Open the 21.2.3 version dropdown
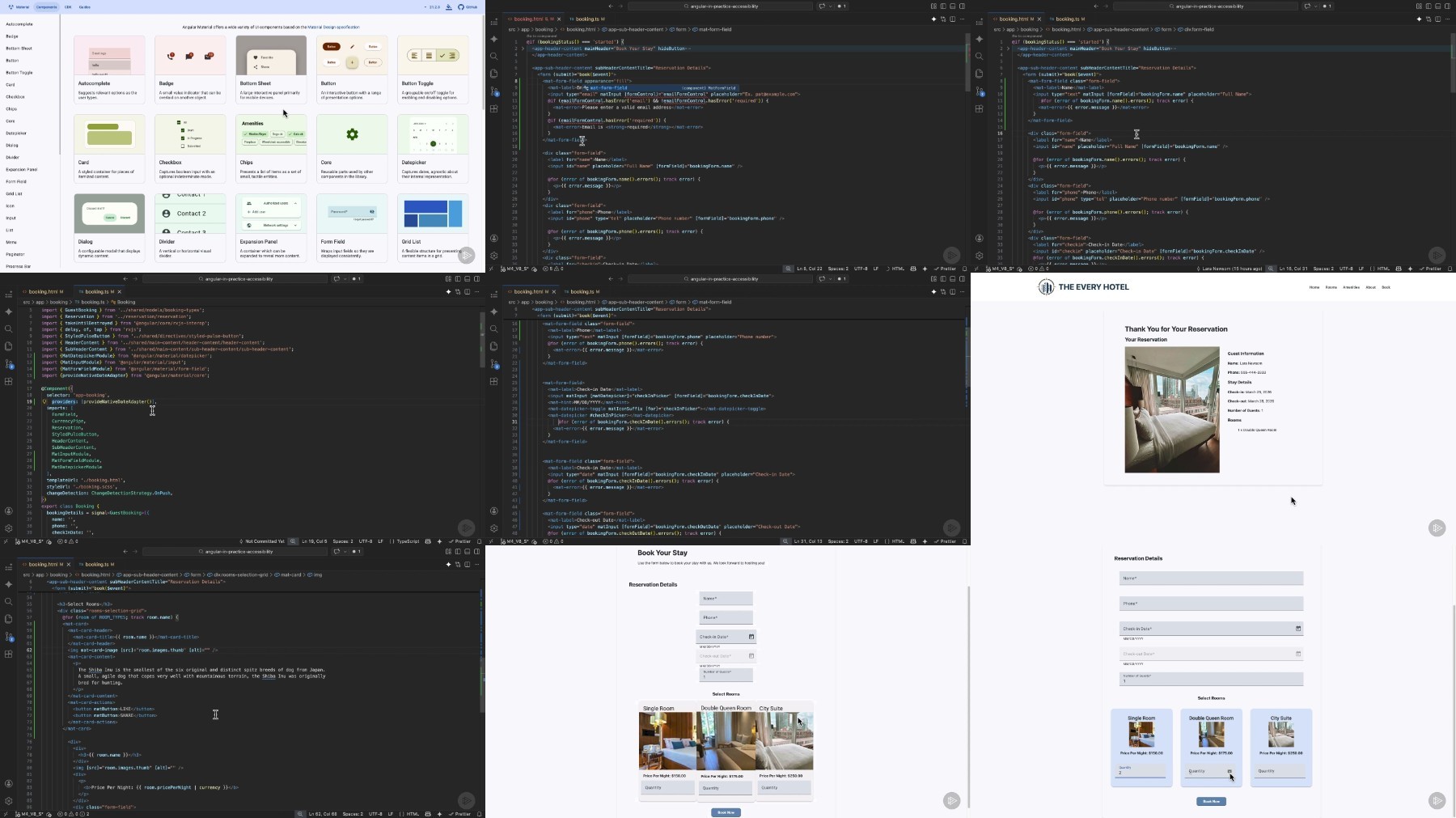Screen dimensions: 1456x818 coord(434,6)
